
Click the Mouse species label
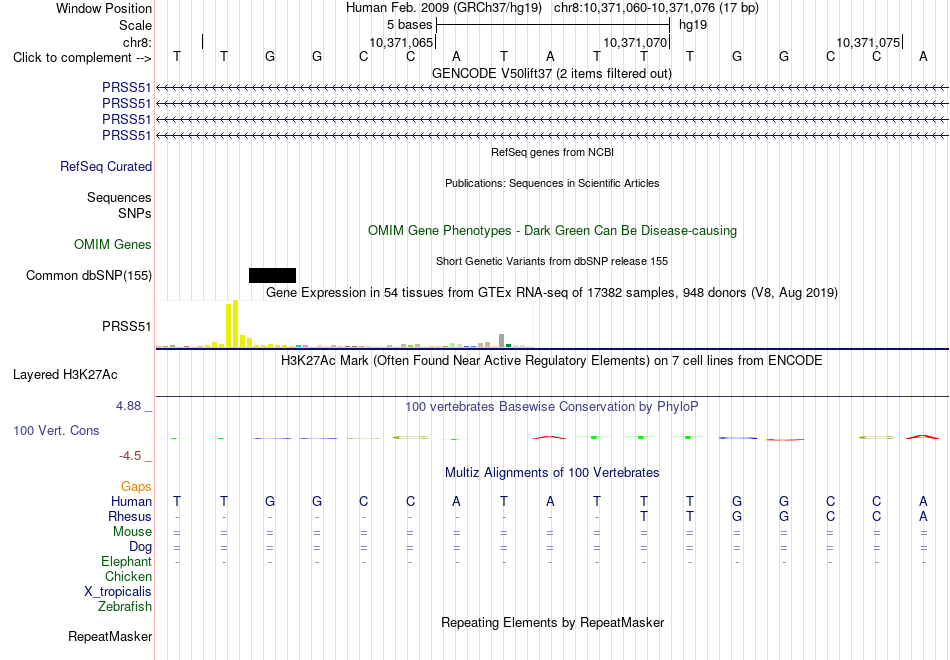(132, 532)
